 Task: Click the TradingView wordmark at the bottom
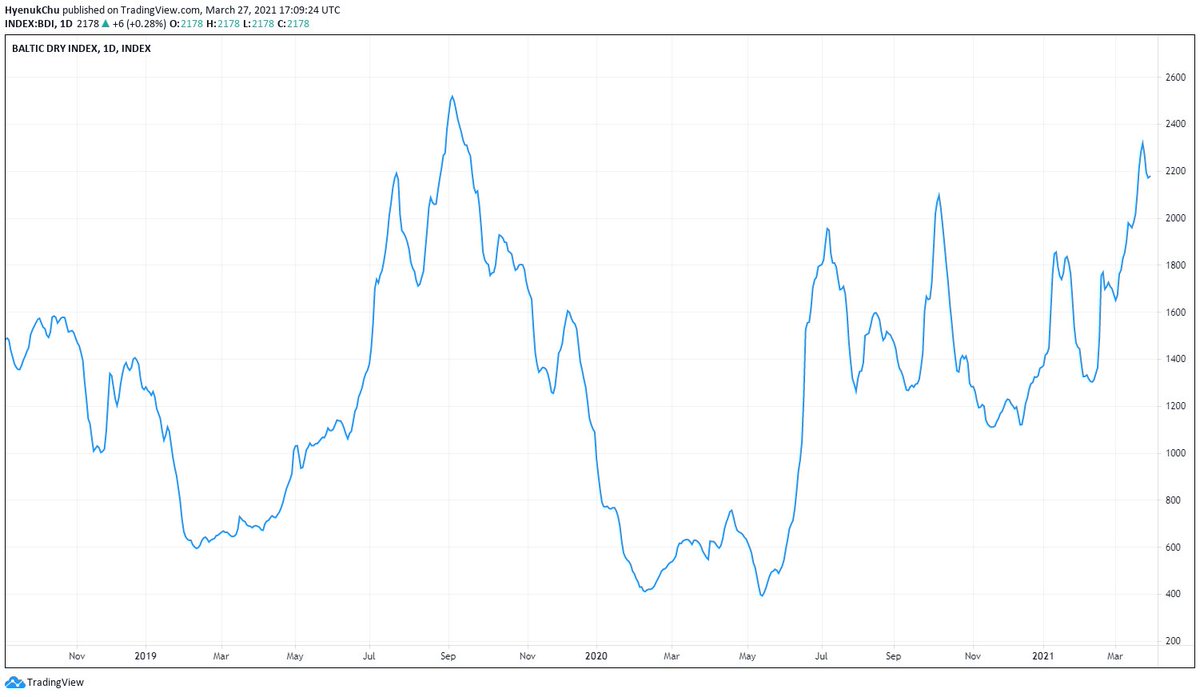55,683
